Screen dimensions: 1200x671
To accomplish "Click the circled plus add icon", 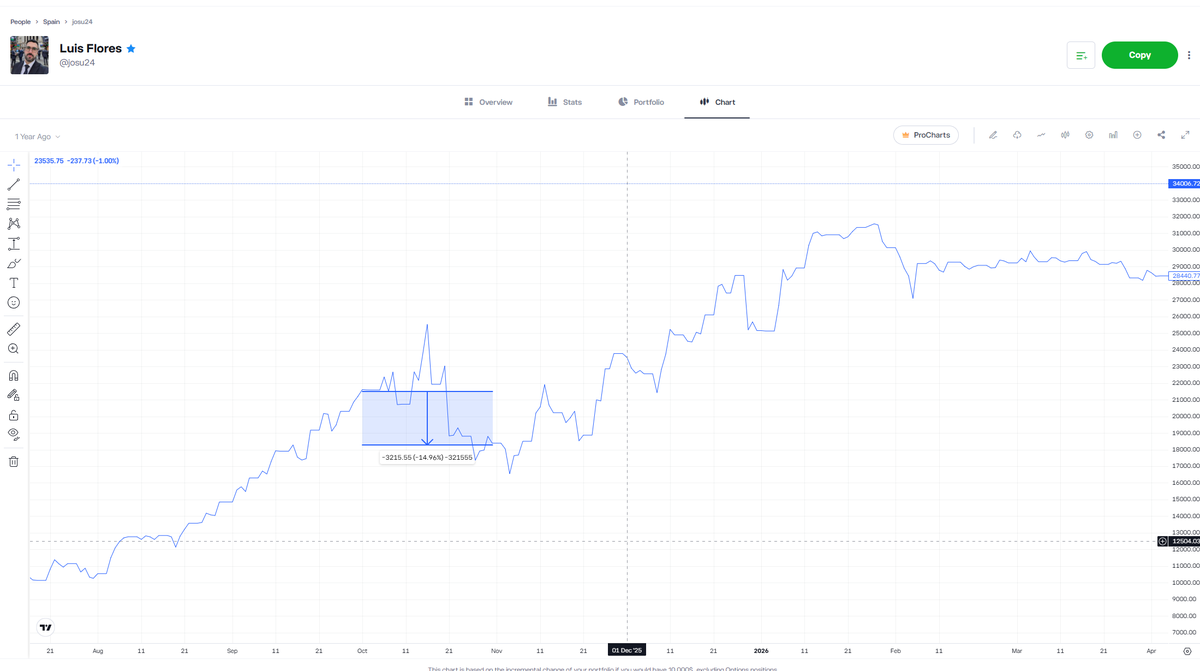I will (x=1137, y=135).
